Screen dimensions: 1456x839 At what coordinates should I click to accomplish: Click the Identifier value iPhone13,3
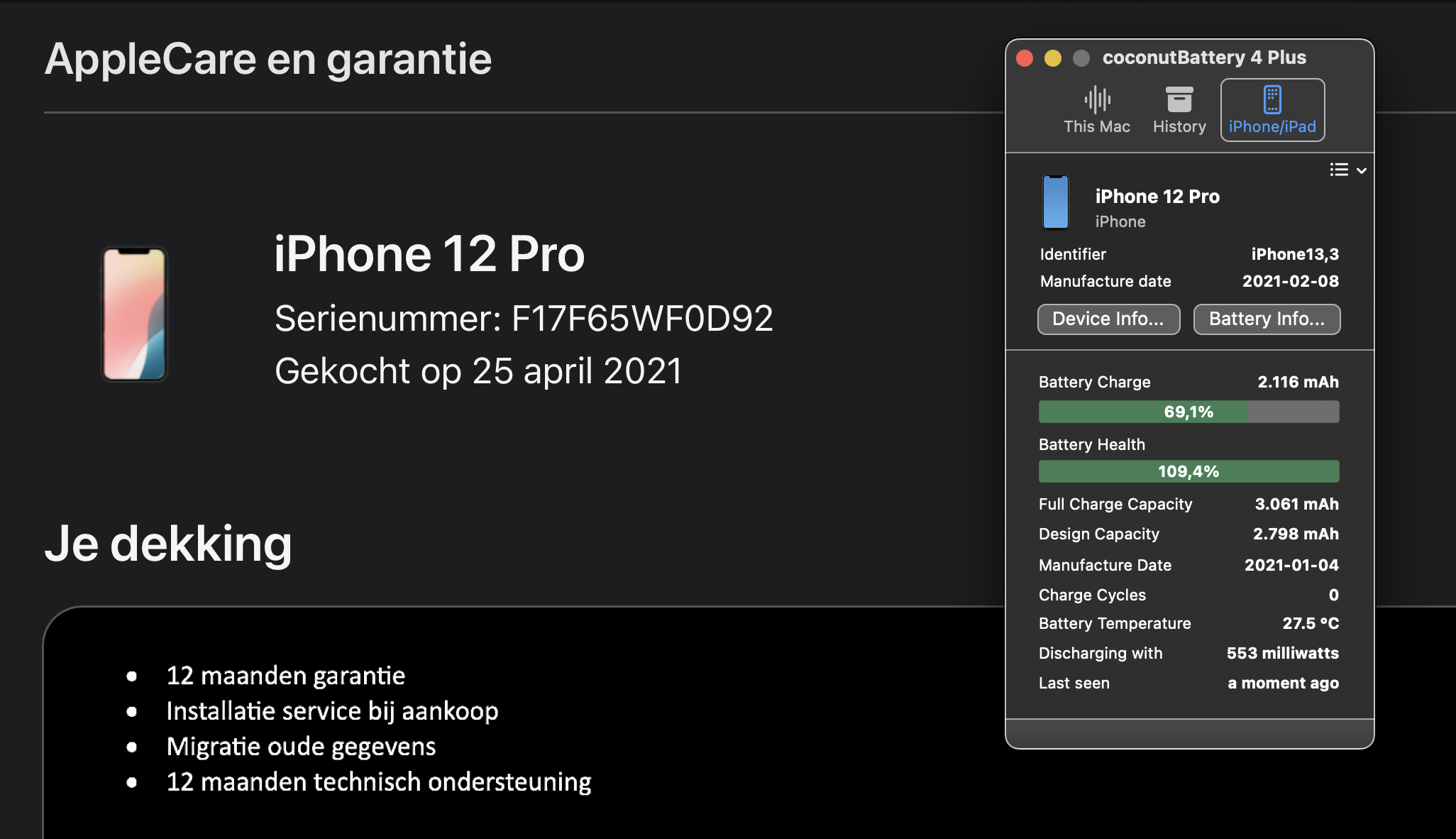pos(1295,254)
